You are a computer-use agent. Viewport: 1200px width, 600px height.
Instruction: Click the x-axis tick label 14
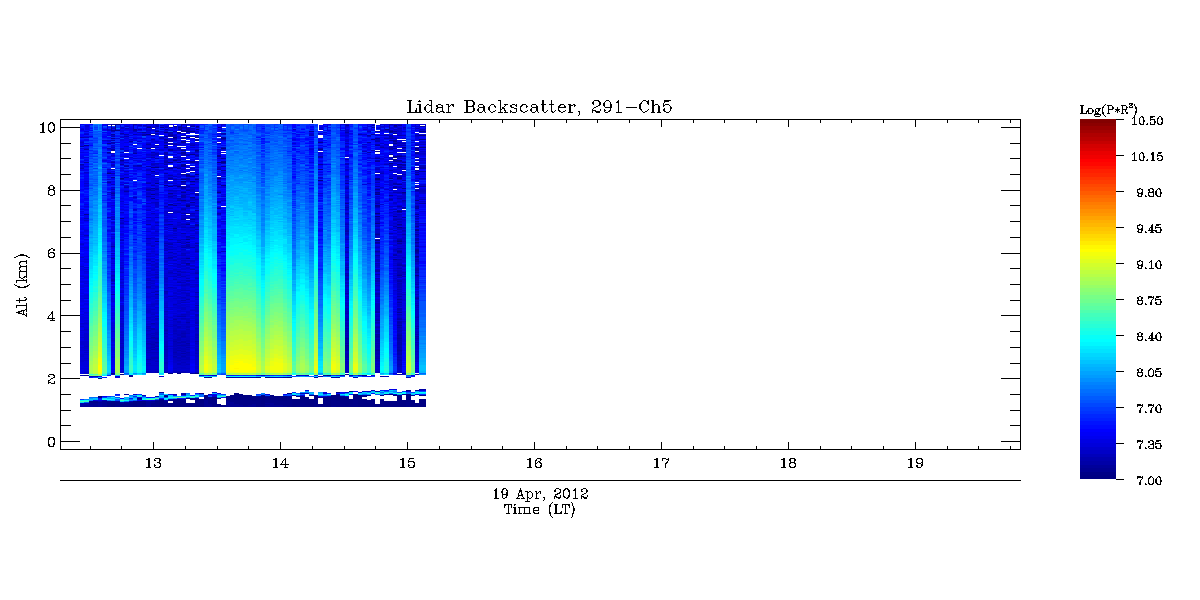pyautogui.click(x=280, y=463)
